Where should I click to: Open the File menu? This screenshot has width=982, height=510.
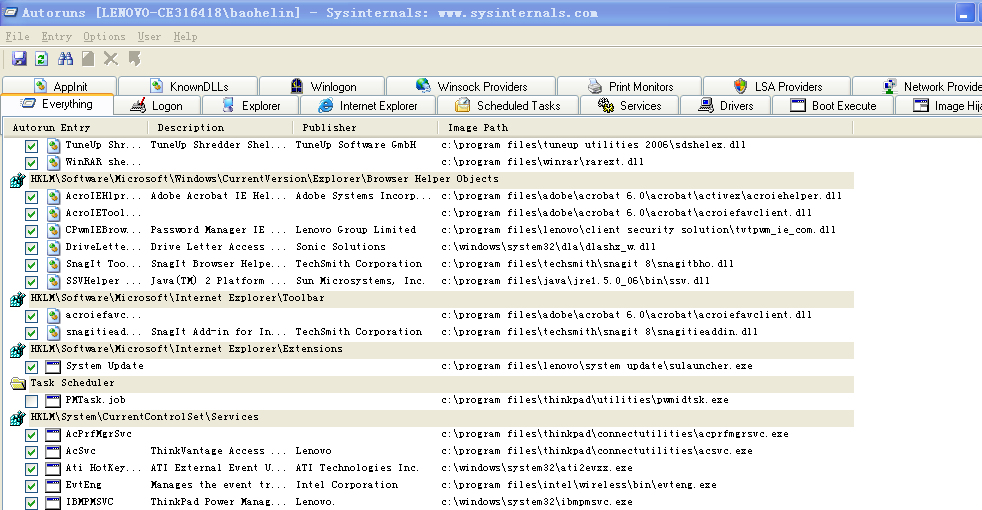(x=17, y=37)
